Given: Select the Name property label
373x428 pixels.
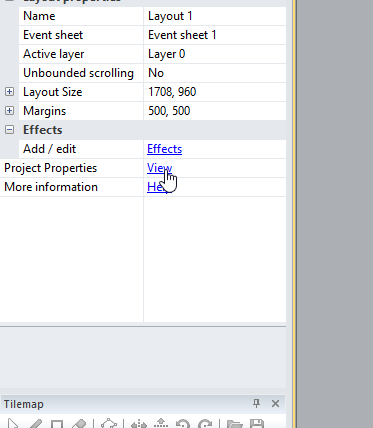Looking at the screenshot, I should [x=39, y=16].
